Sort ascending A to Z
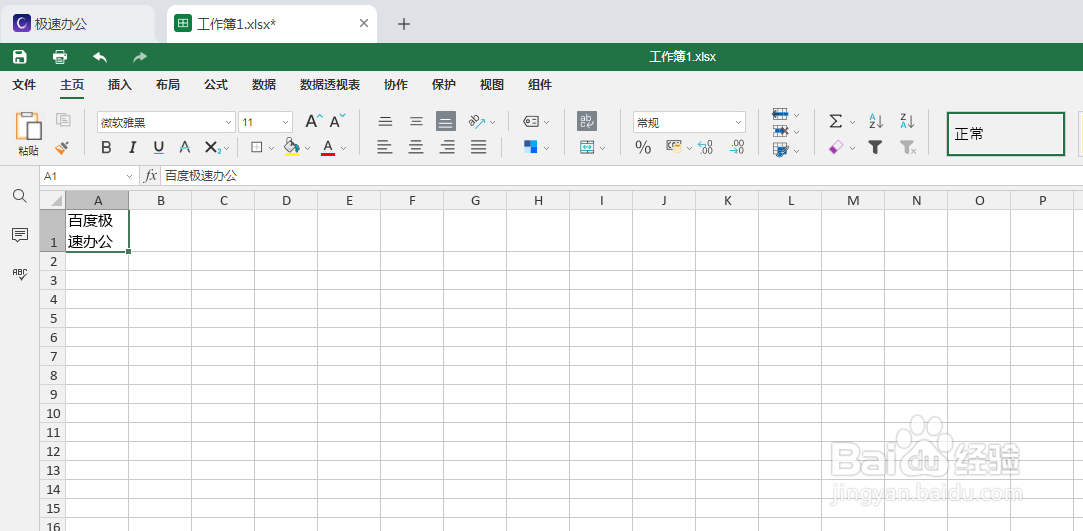 [x=876, y=122]
